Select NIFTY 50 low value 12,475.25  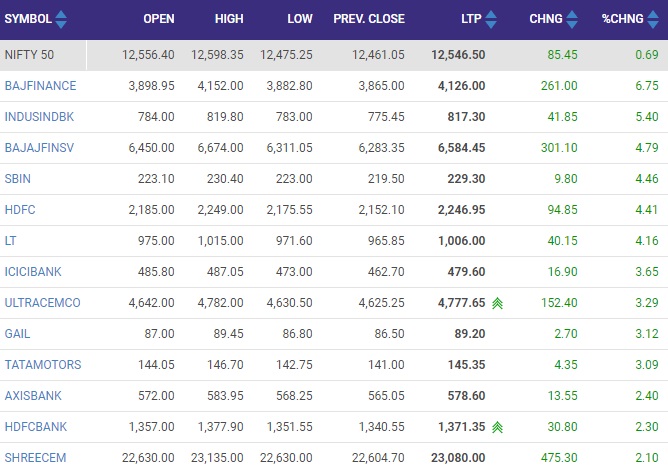click(x=286, y=55)
